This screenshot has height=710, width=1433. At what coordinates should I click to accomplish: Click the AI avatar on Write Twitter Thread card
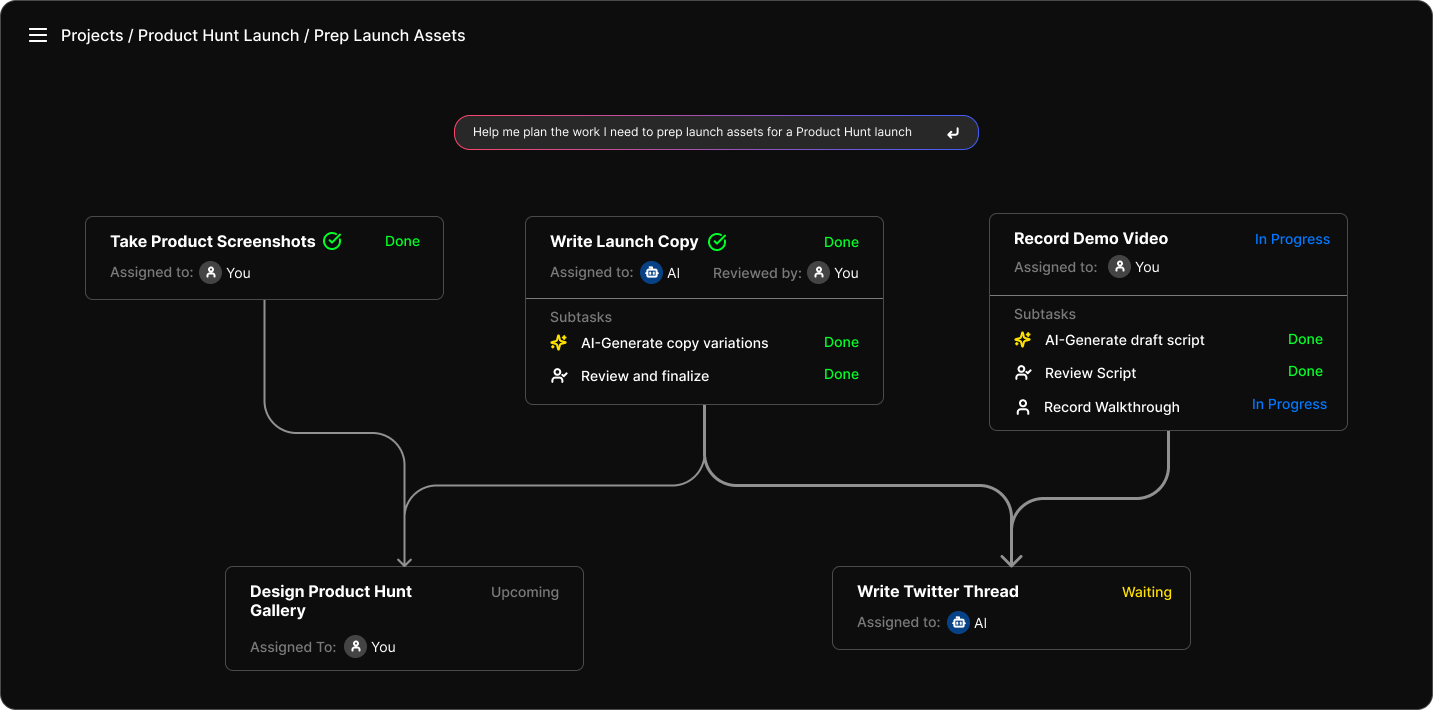pyautogui.click(x=959, y=622)
